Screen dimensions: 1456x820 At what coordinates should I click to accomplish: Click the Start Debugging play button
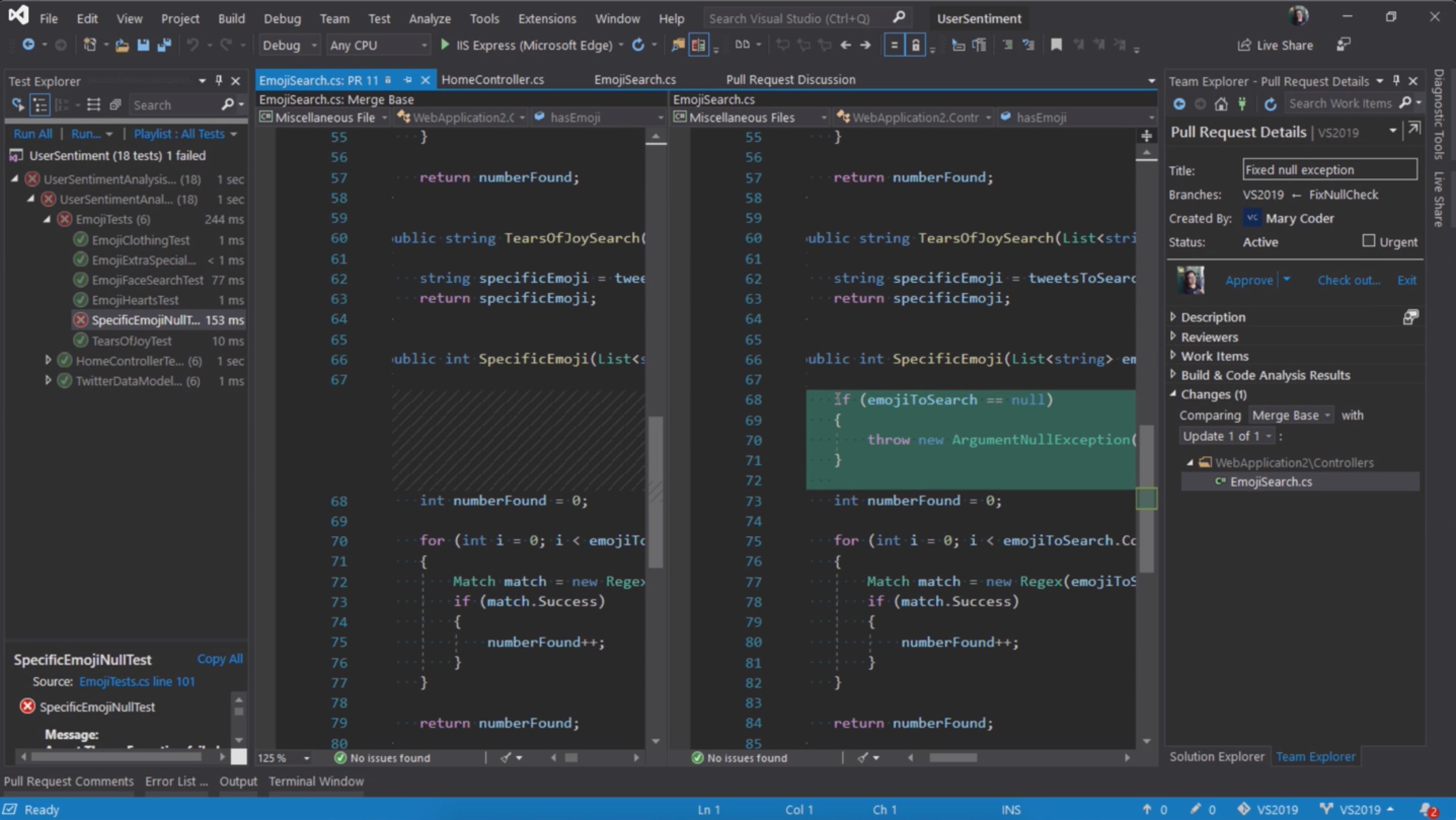444,45
